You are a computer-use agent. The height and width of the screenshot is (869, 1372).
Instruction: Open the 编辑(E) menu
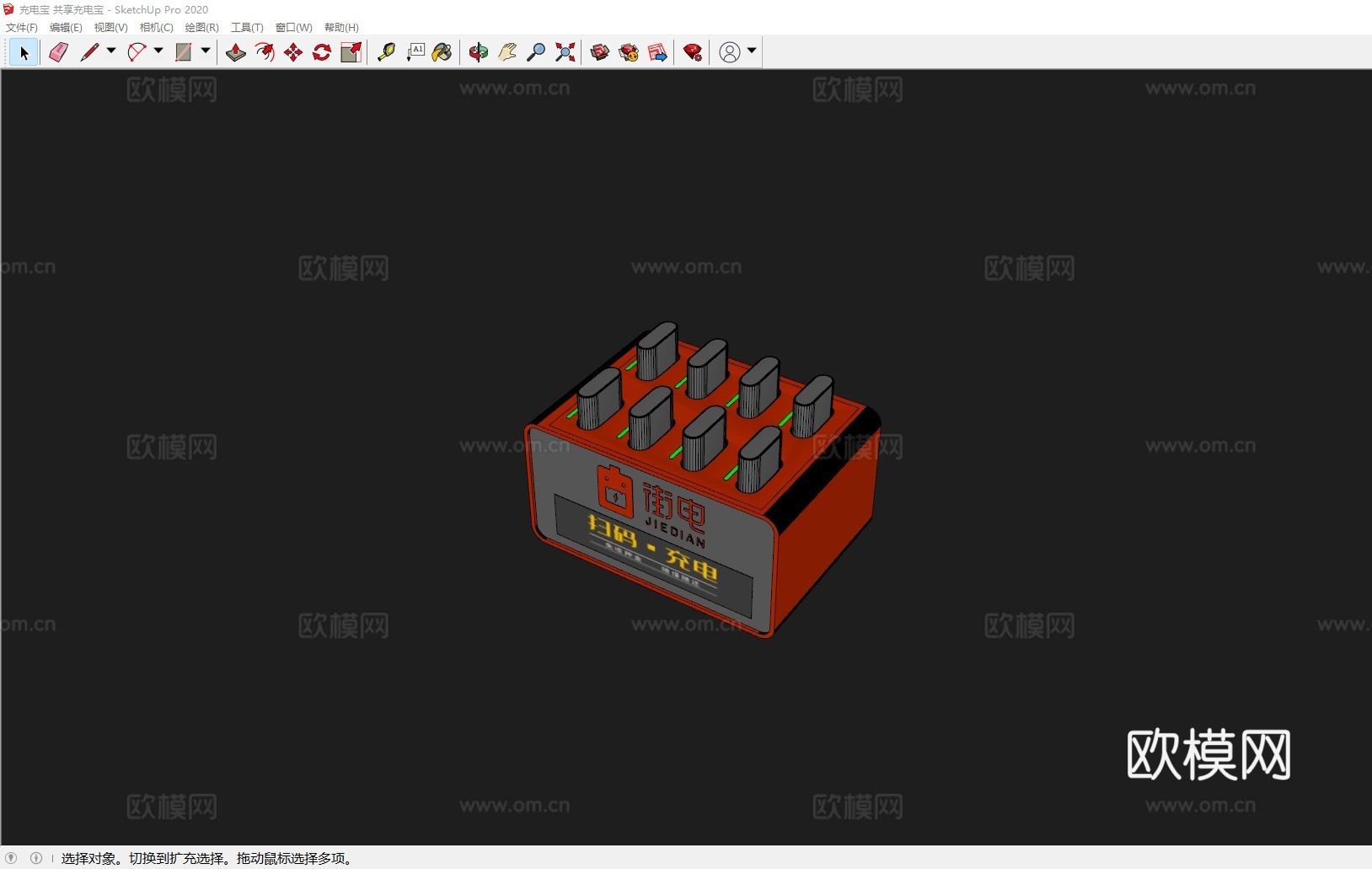click(x=66, y=28)
